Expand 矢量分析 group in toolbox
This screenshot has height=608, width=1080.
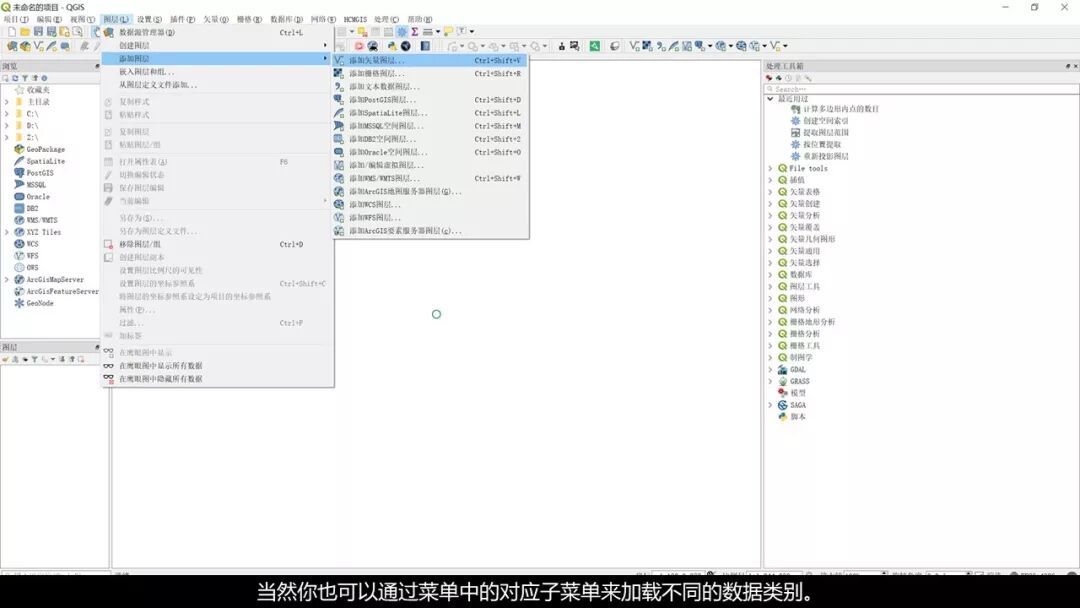coord(770,216)
